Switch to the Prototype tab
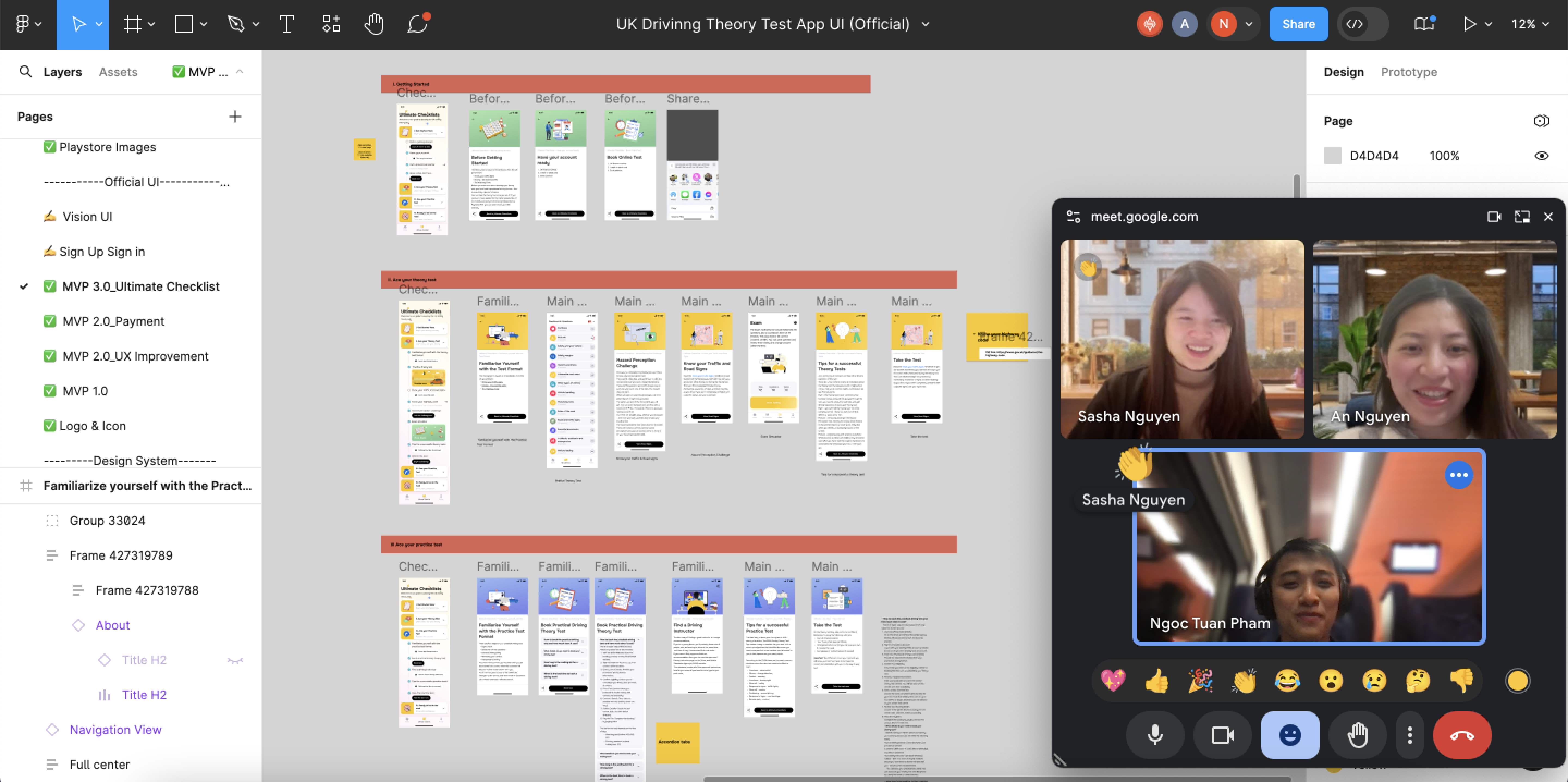The height and width of the screenshot is (782, 1568). point(1408,72)
